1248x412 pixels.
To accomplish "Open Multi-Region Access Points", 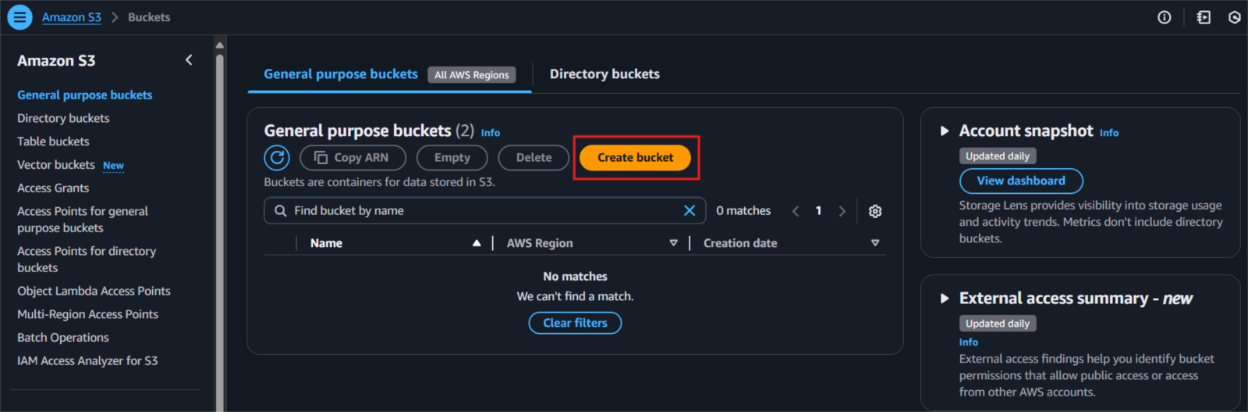I will click(88, 314).
